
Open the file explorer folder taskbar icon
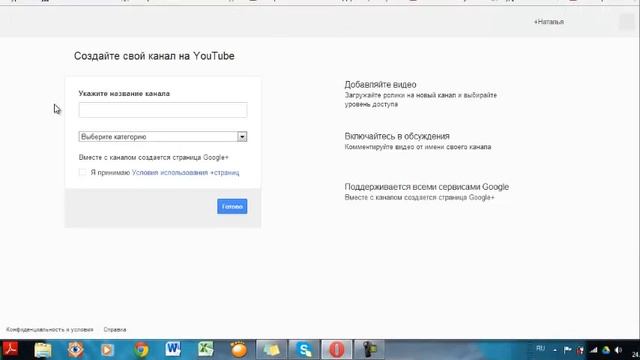coord(43,350)
